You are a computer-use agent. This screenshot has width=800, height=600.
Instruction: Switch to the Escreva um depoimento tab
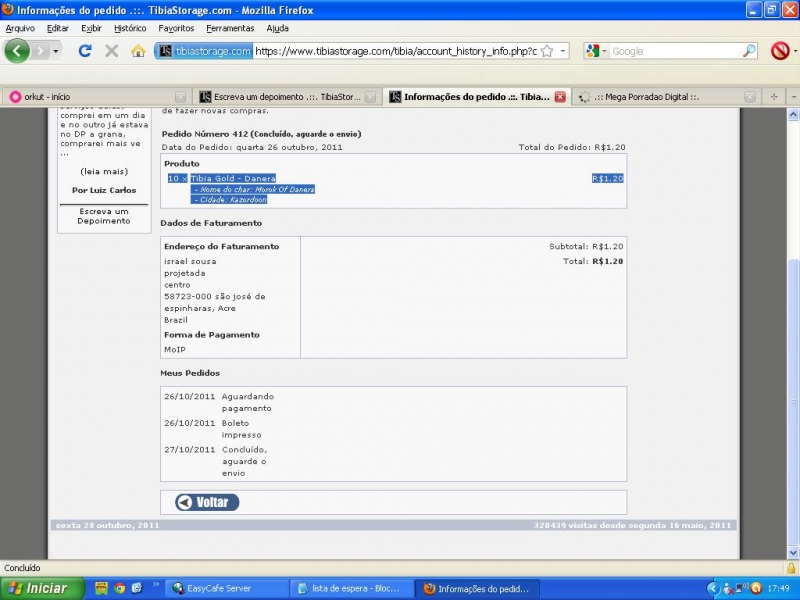(287, 96)
